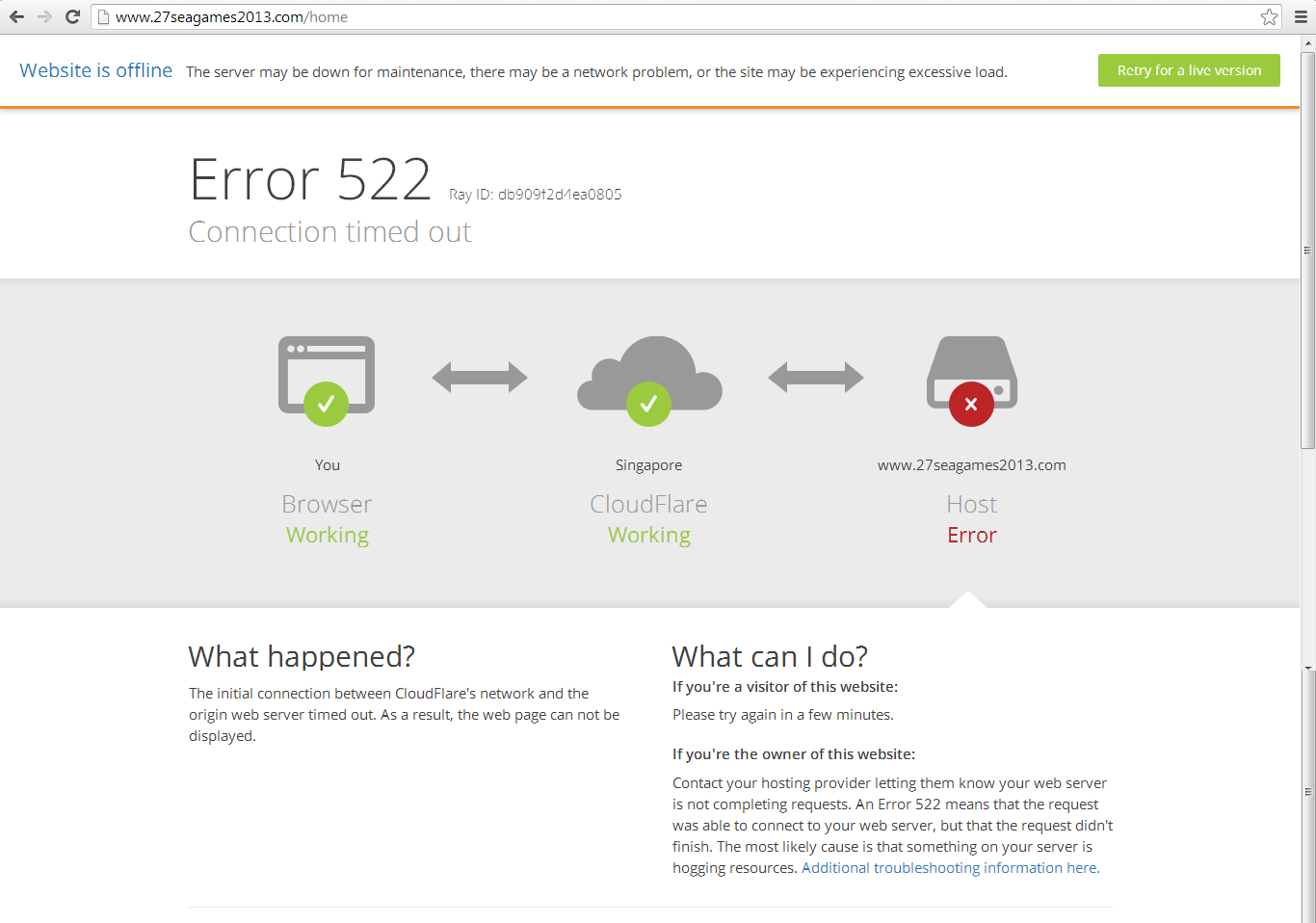The image size is (1316, 923).
Task: Click the arrow between CloudFlare and Host
Action: pos(816,377)
